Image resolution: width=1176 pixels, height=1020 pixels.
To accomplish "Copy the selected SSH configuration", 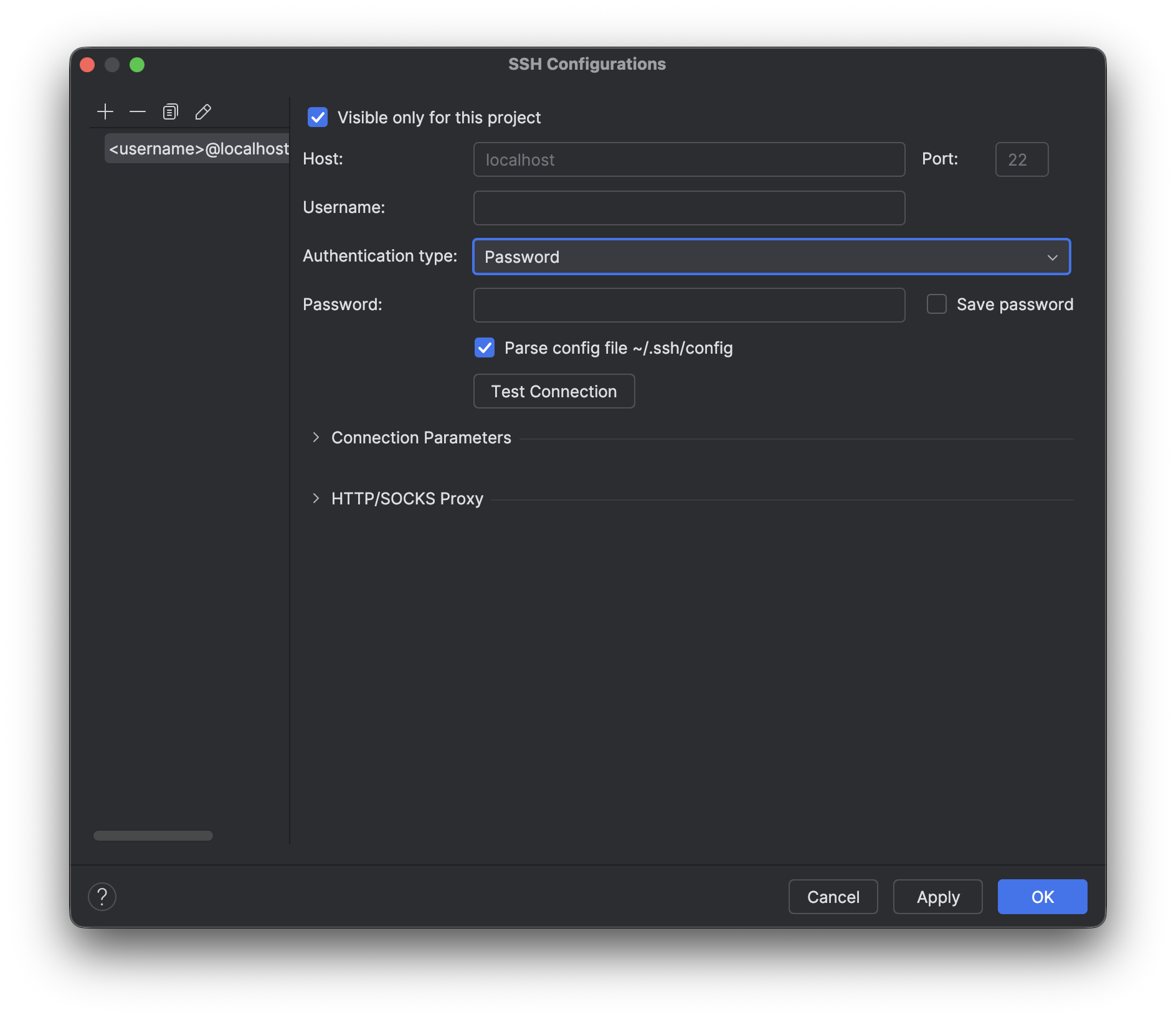I will click(170, 111).
